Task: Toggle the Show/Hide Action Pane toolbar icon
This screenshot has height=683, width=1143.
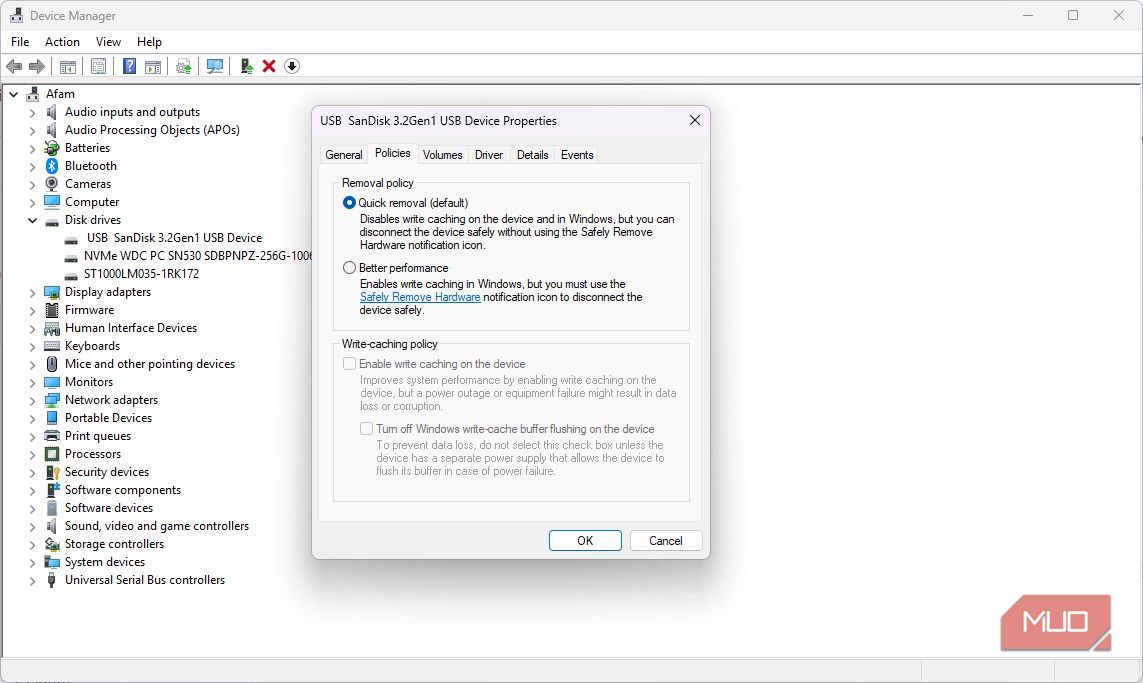Action: (153, 66)
